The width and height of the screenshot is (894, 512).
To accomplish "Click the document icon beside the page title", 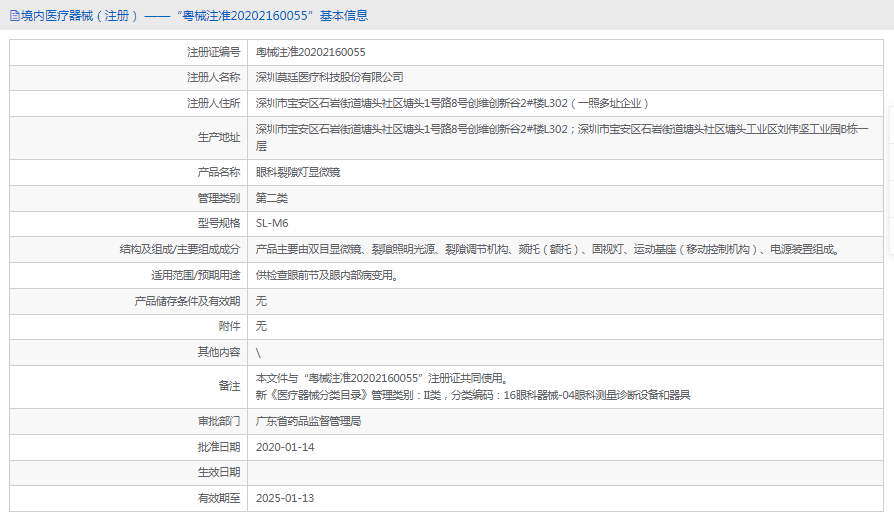I will [x=14, y=16].
